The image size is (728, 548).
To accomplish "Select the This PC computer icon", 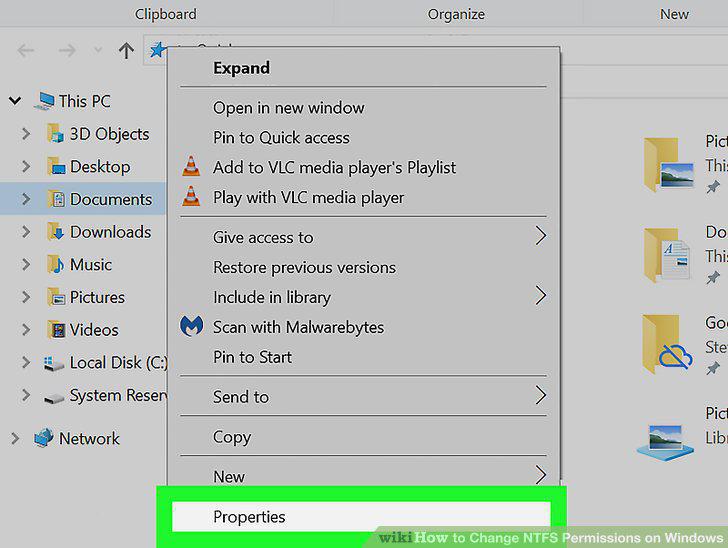I will 45,101.
